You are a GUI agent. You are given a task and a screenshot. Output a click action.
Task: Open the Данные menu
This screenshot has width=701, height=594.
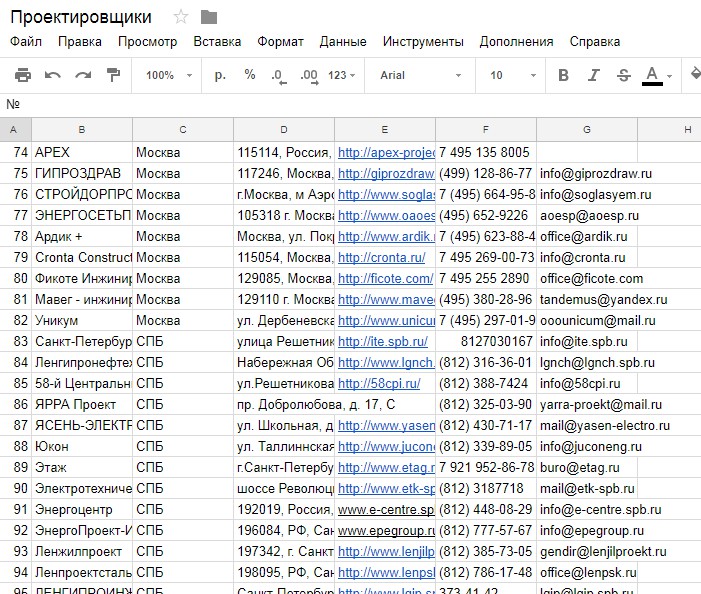pyautogui.click(x=343, y=42)
